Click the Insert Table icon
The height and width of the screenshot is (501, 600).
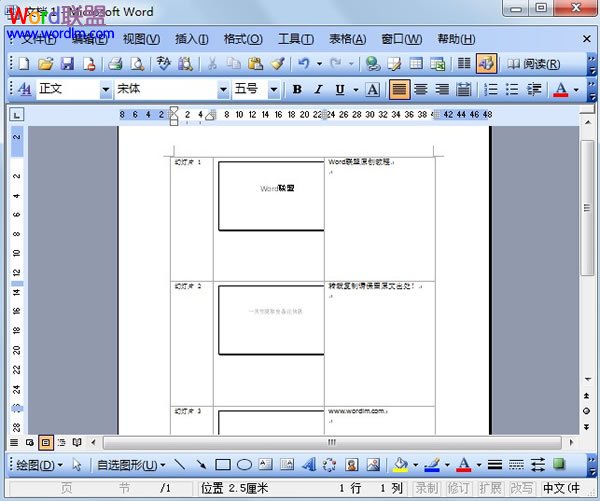416,64
